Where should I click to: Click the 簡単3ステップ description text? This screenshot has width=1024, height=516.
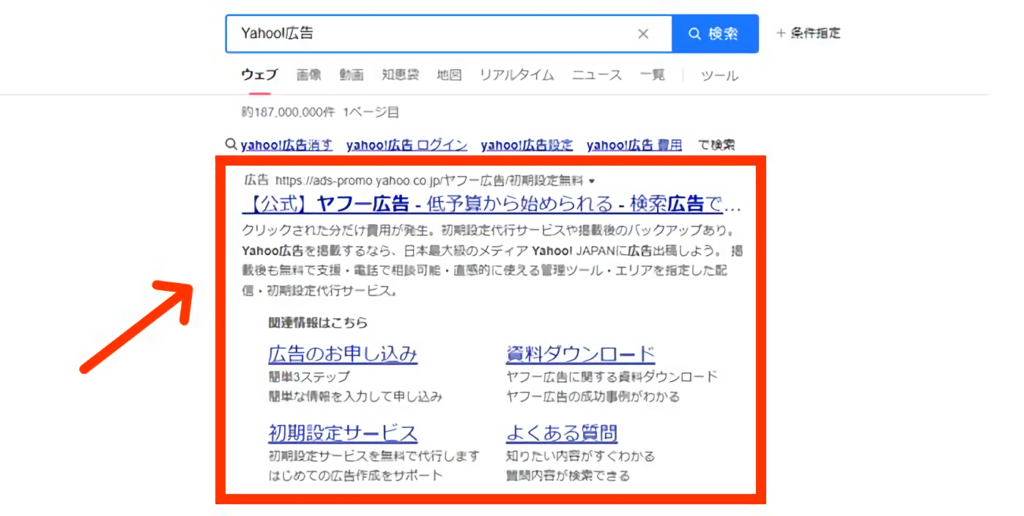[310, 377]
